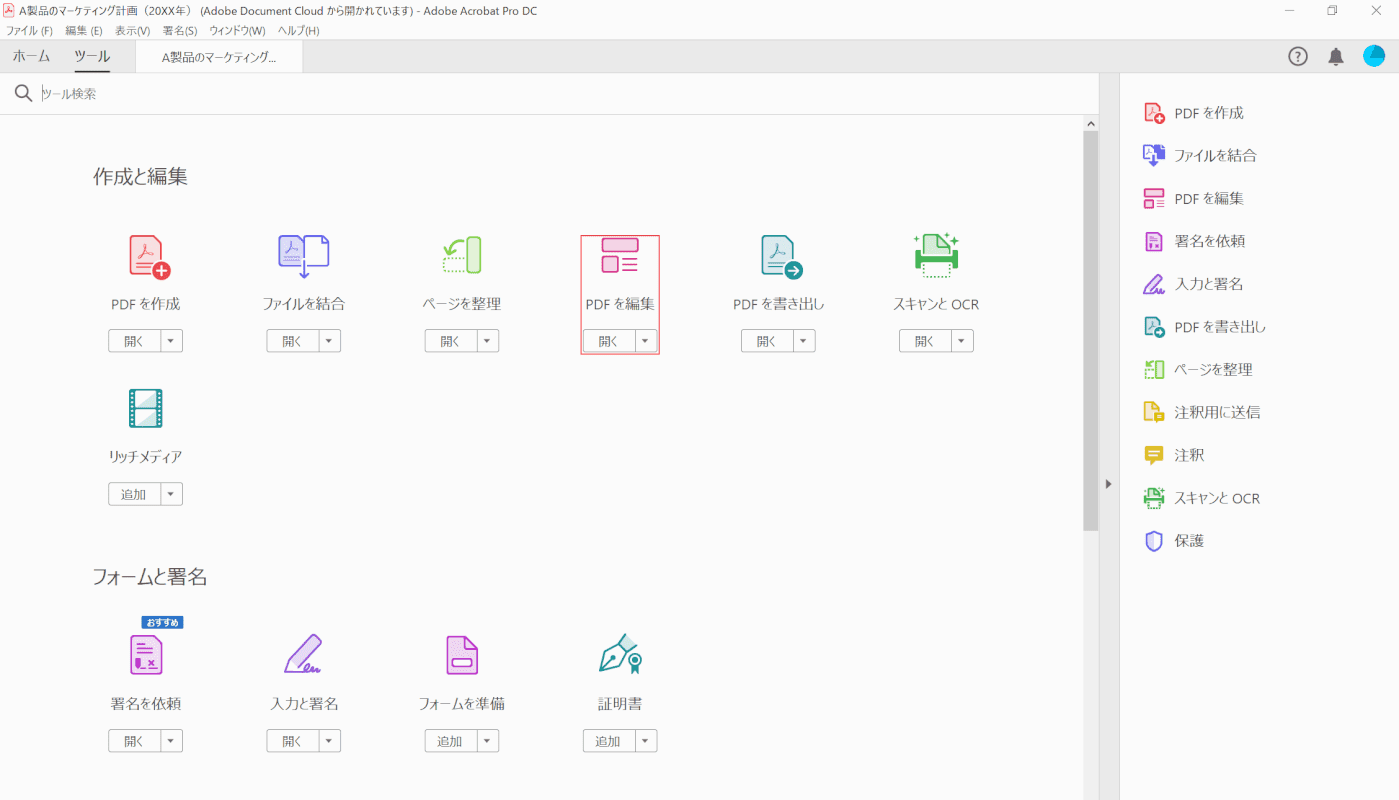This screenshot has width=1399, height=800.
Task: Select PDFを書き出し in the right sidebar
Action: (x=1205, y=326)
